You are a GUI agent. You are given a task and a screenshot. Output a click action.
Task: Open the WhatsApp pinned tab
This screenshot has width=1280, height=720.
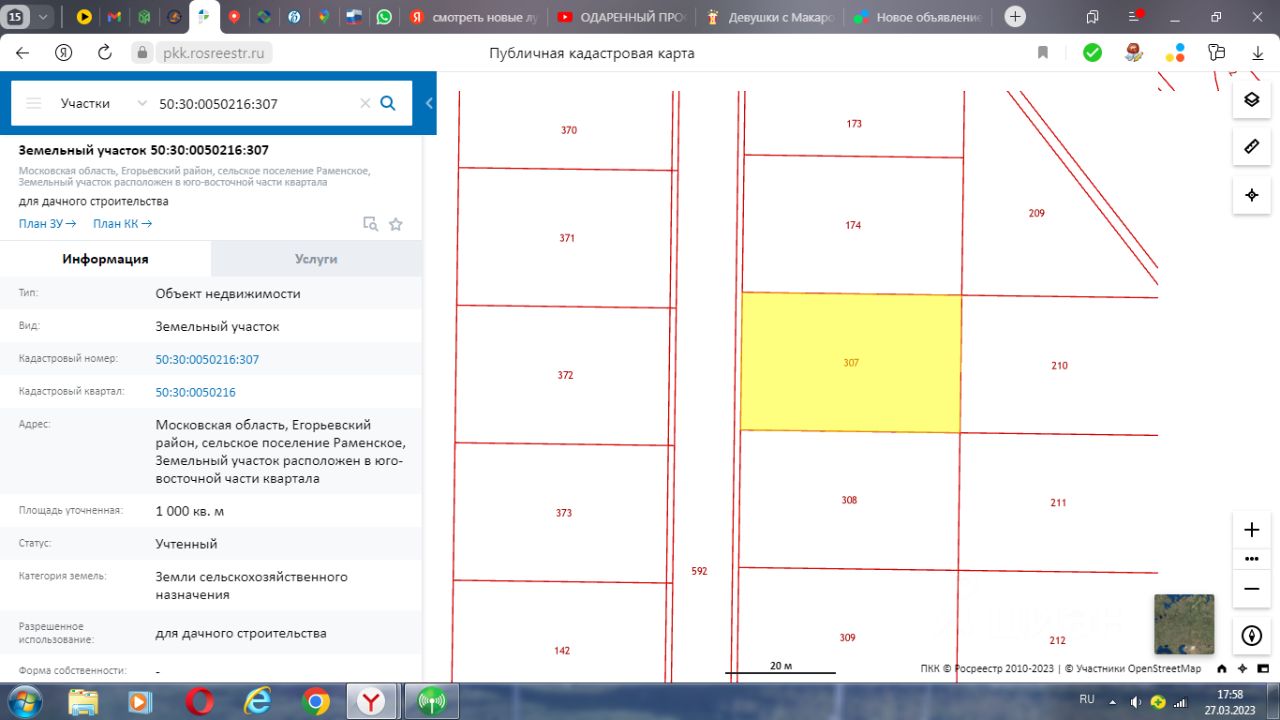(x=385, y=17)
